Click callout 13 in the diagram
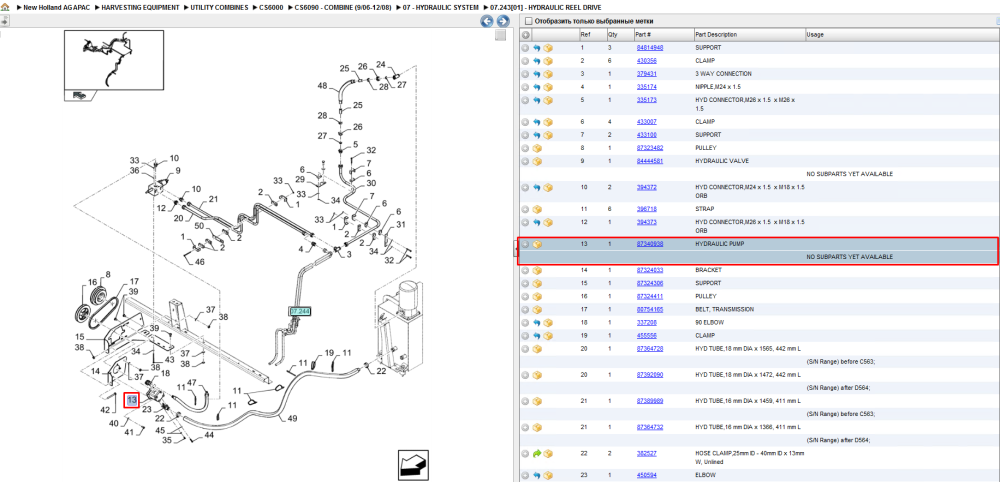The image size is (1000, 482). click(131, 400)
